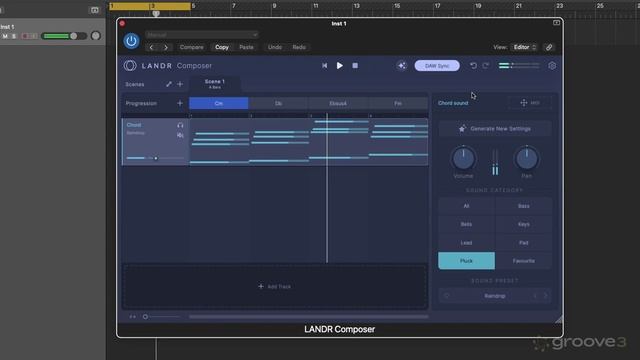The height and width of the screenshot is (360, 640).
Task: Select the Bass sound category
Action: (524, 206)
